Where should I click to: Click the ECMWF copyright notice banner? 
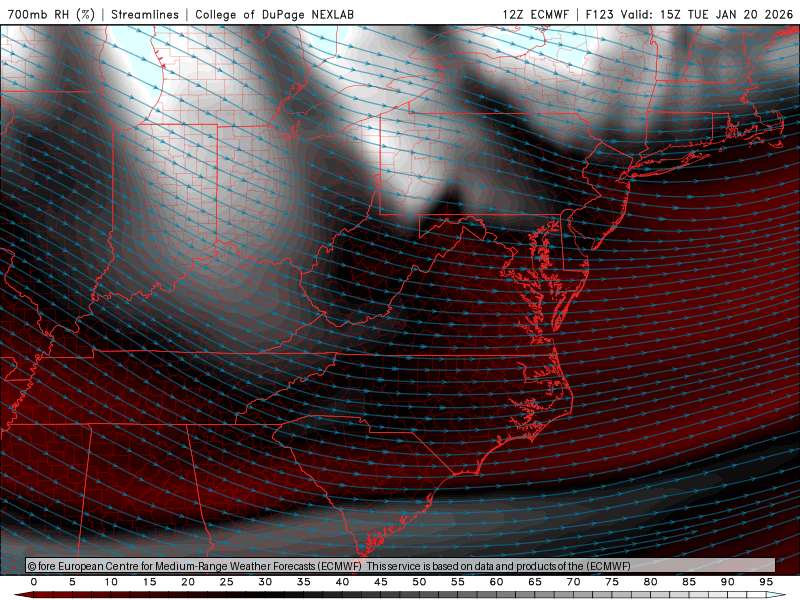pyautogui.click(x=401, y=565)
